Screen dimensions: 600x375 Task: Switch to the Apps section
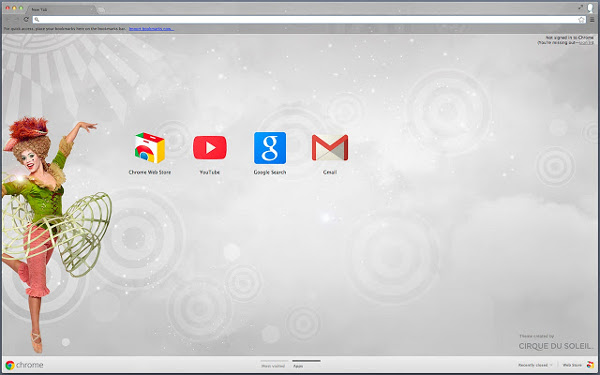(298, 366)
